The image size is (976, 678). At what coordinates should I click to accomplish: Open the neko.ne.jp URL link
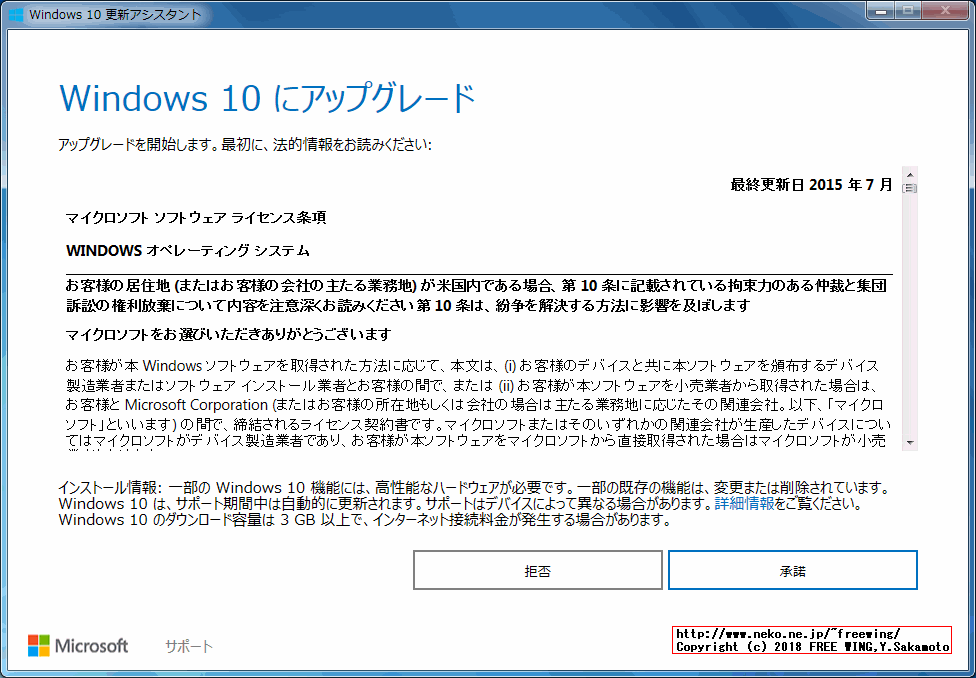click(790, 636)
